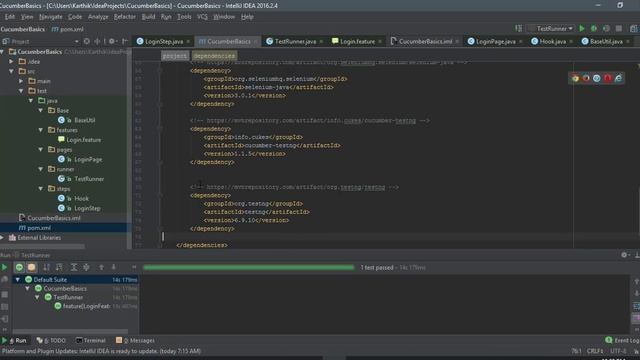The image size is (640, 360).
Task: Click scroll from source icon in Project panel
Action: pos(87,41)
